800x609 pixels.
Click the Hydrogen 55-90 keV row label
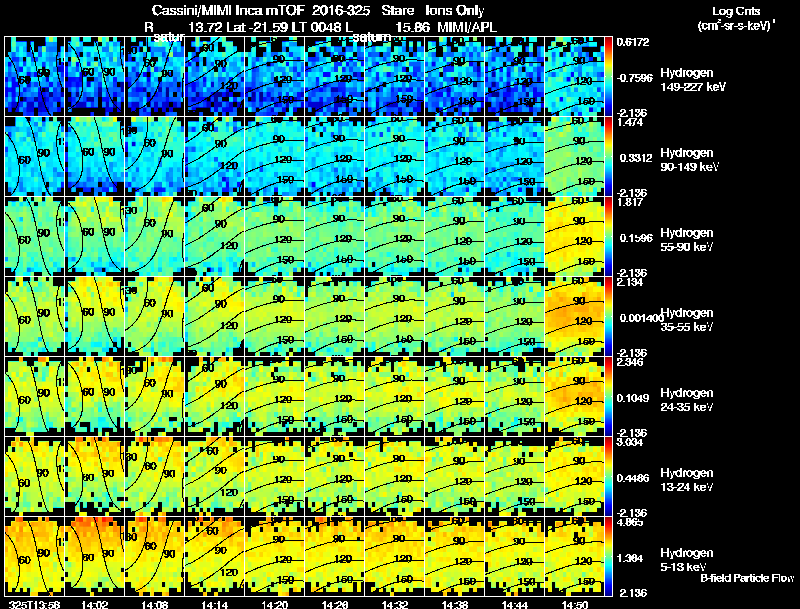click(x=687, y=240)
